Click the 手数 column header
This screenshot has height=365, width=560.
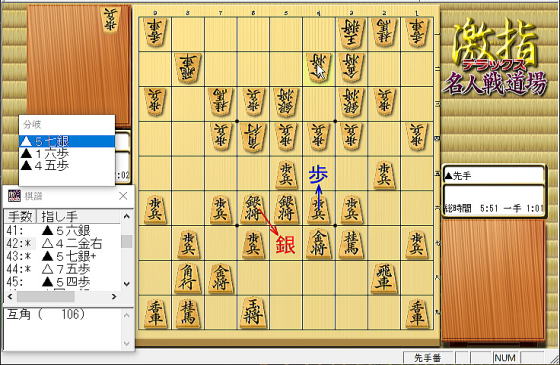tap(21, 216)
